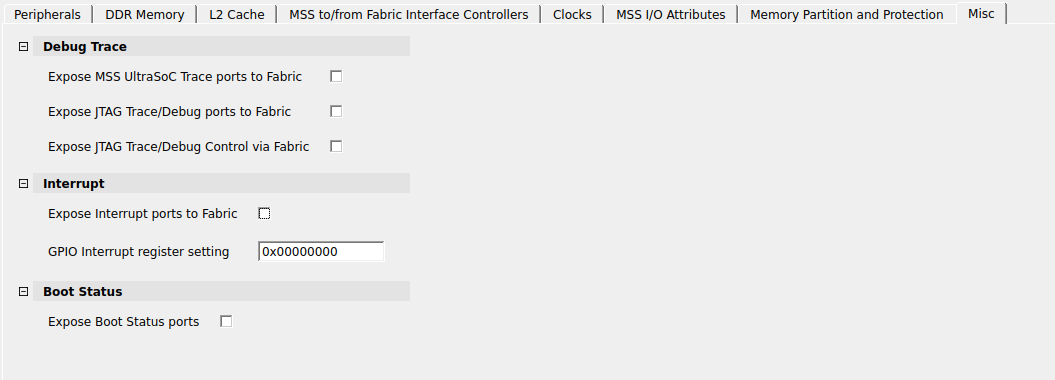Collapse Interrupt section using minus box
This screenshot has width=1055, height=380.
click(24, 184)
